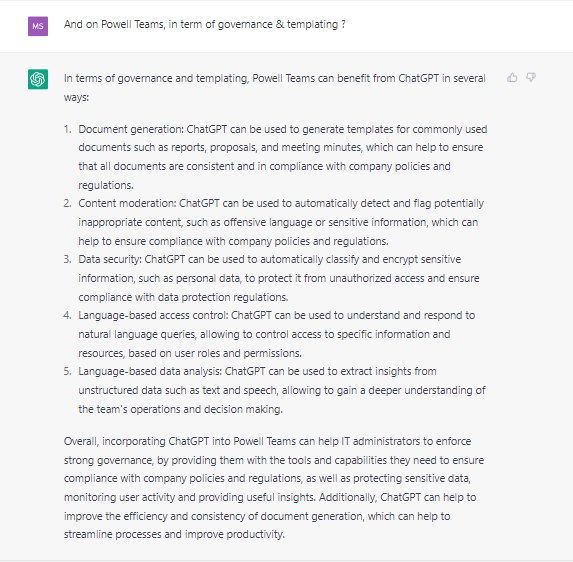
Task: Click the green ChatGPT logo avatar
Action: click(38, 79)
